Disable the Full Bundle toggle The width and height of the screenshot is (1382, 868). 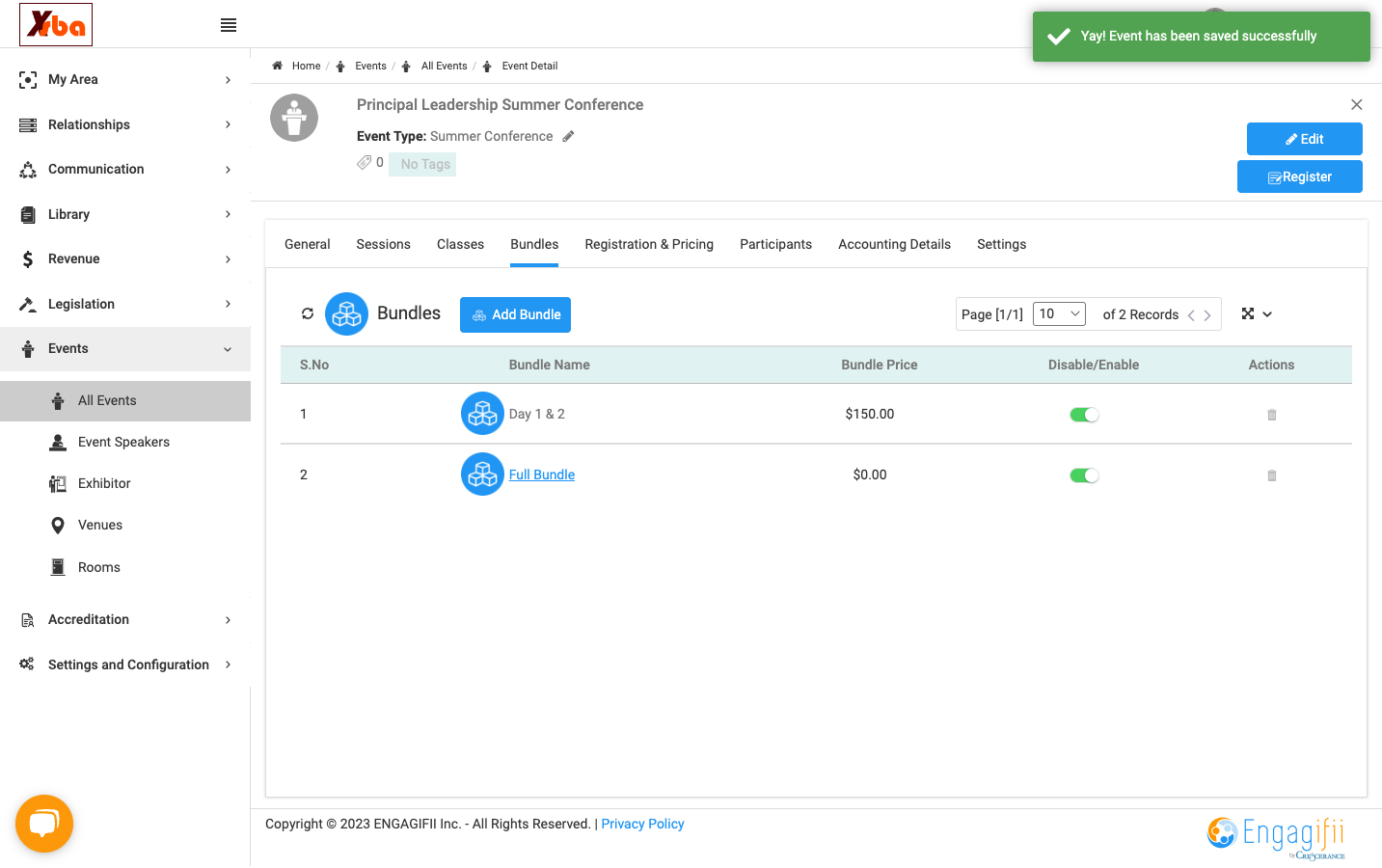[1084, 475]
